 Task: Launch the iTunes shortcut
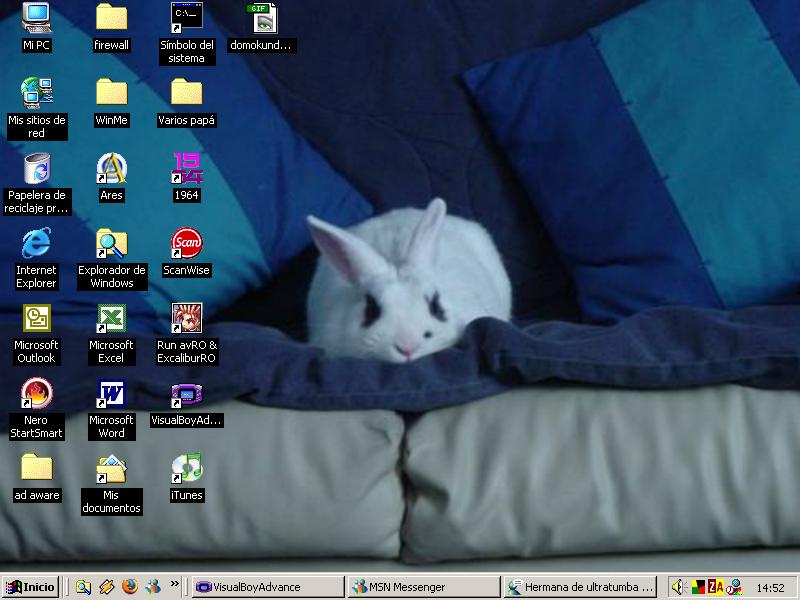click(186, 468)
